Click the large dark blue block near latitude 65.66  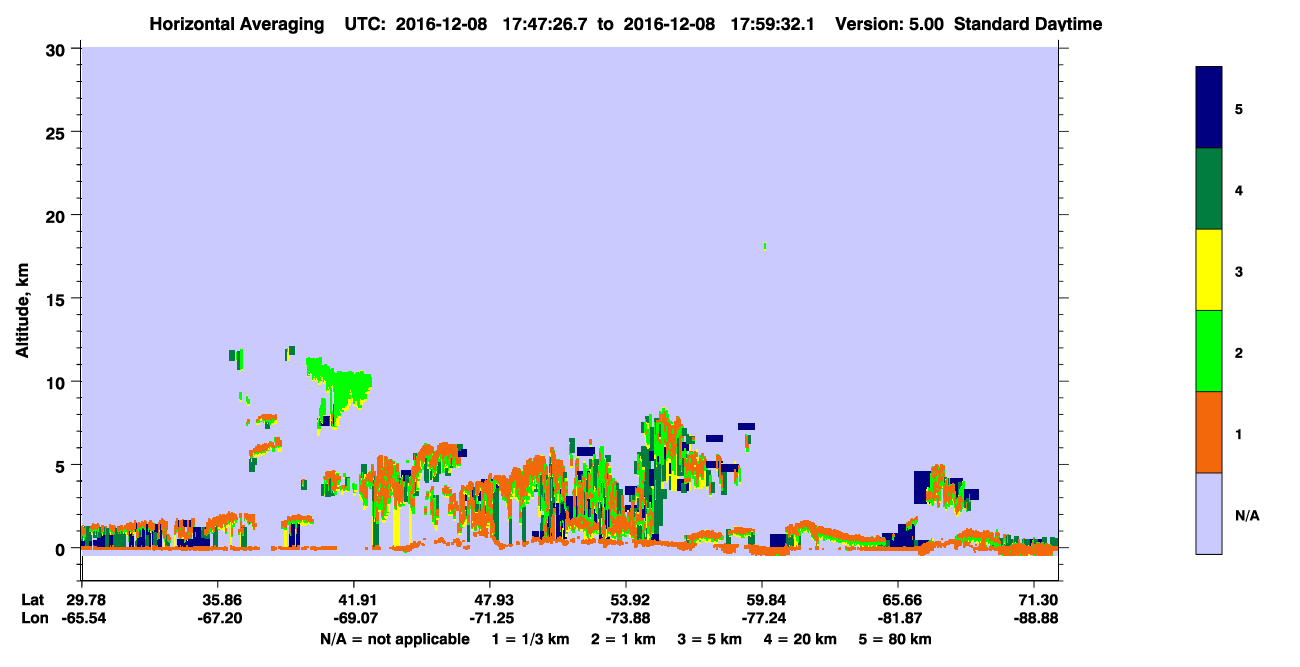pos(923,487)
